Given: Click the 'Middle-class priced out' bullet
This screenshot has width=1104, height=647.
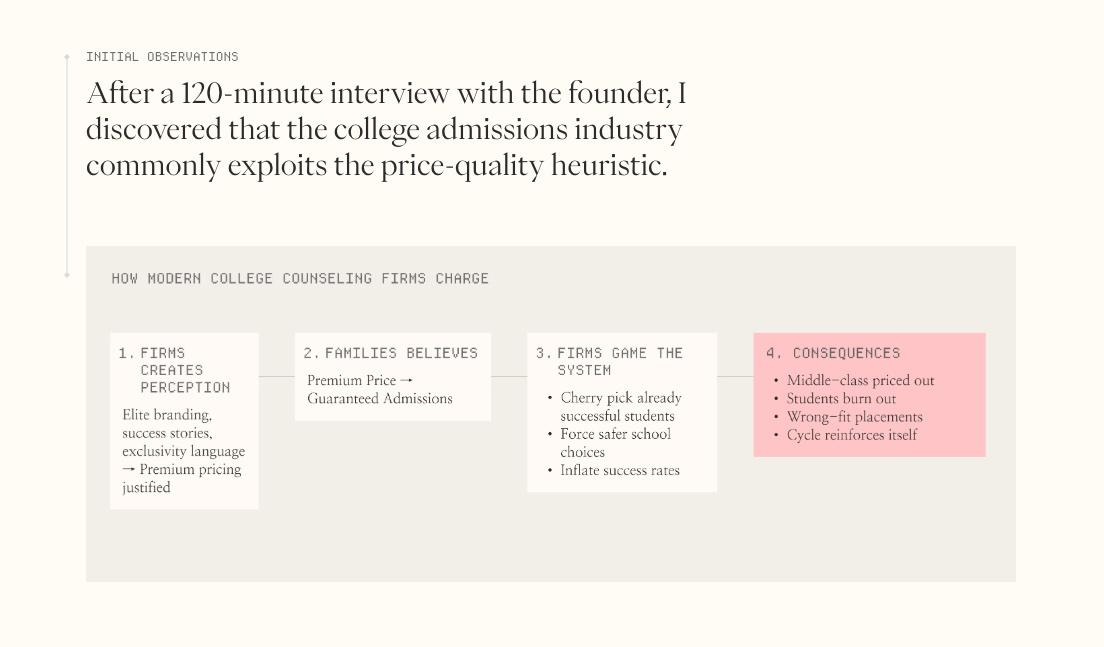Looking at the screenshot, I should click(x=860, y=381).
